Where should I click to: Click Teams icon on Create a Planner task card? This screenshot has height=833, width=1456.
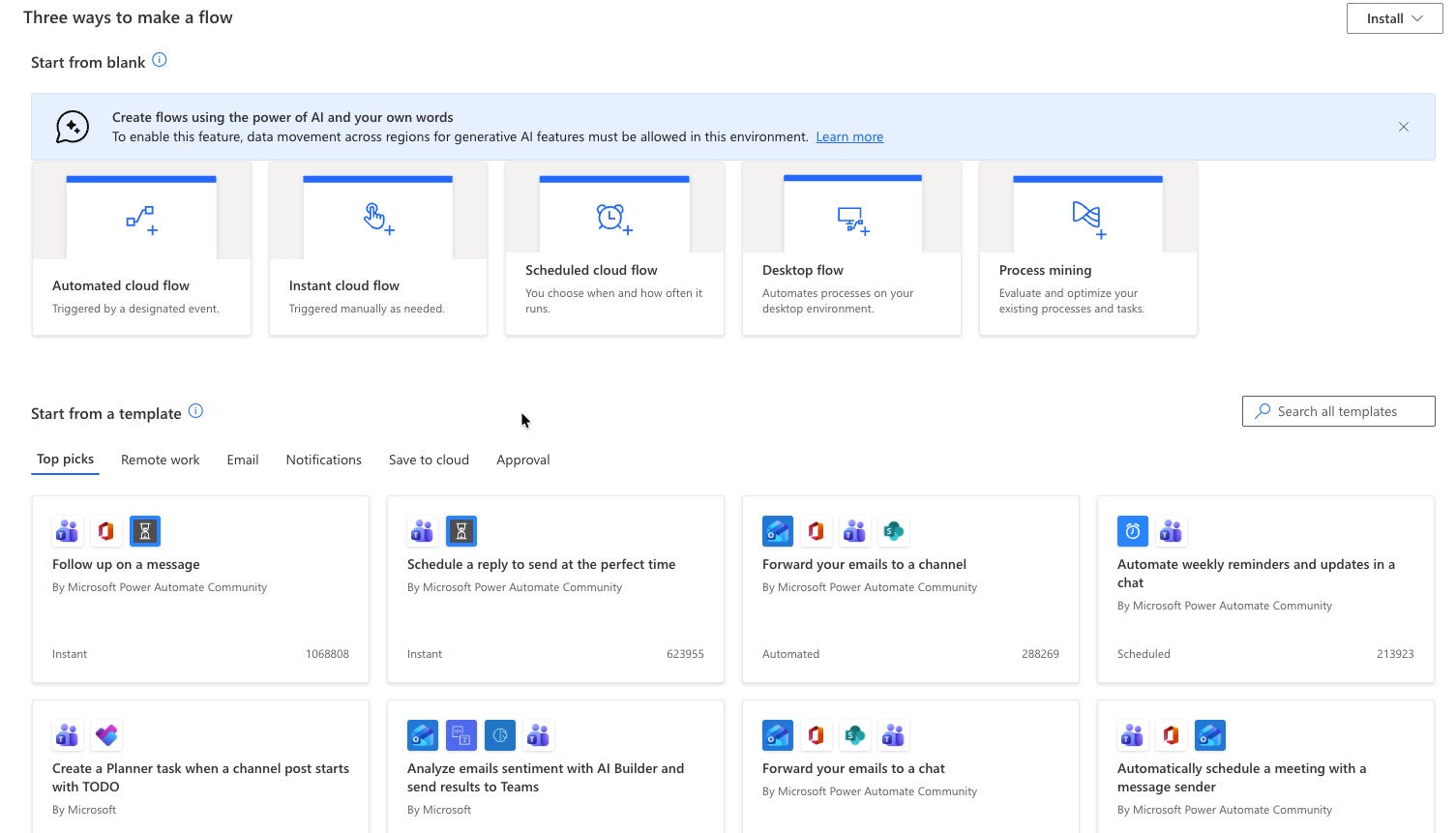coord(68,735)
